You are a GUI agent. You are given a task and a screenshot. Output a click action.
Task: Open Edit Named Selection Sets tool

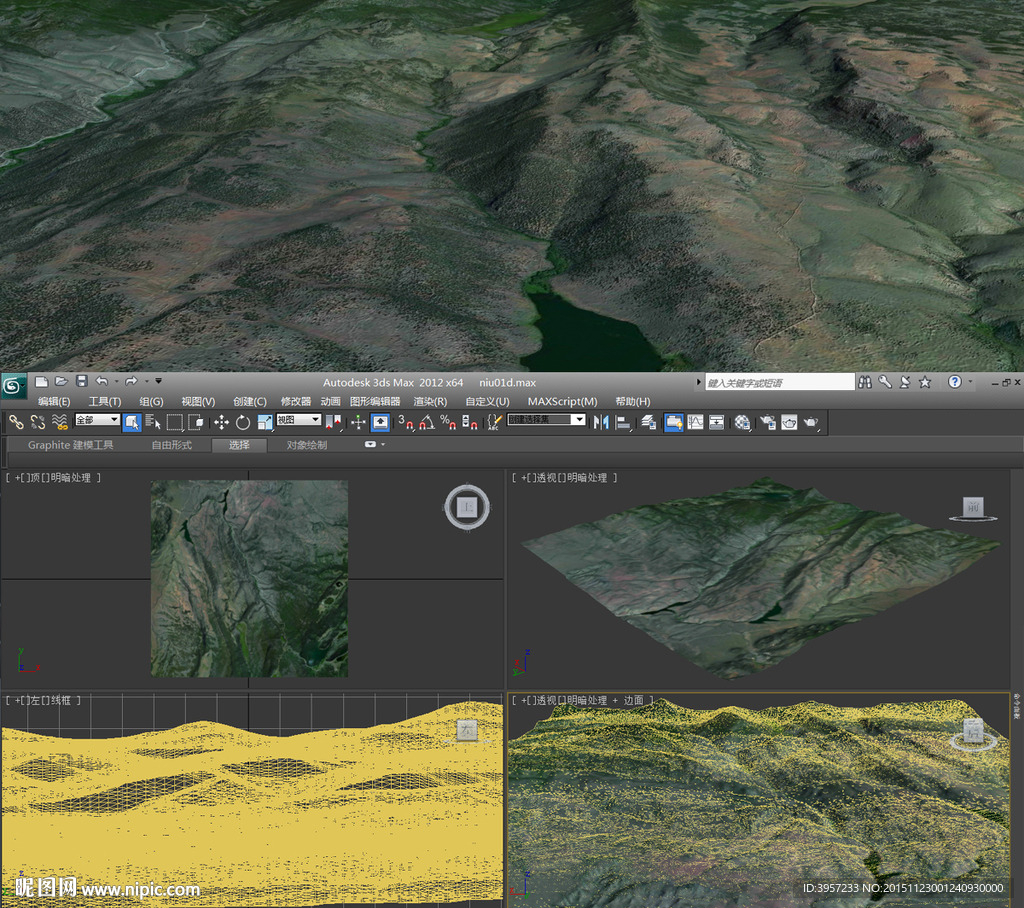point(494,423)
